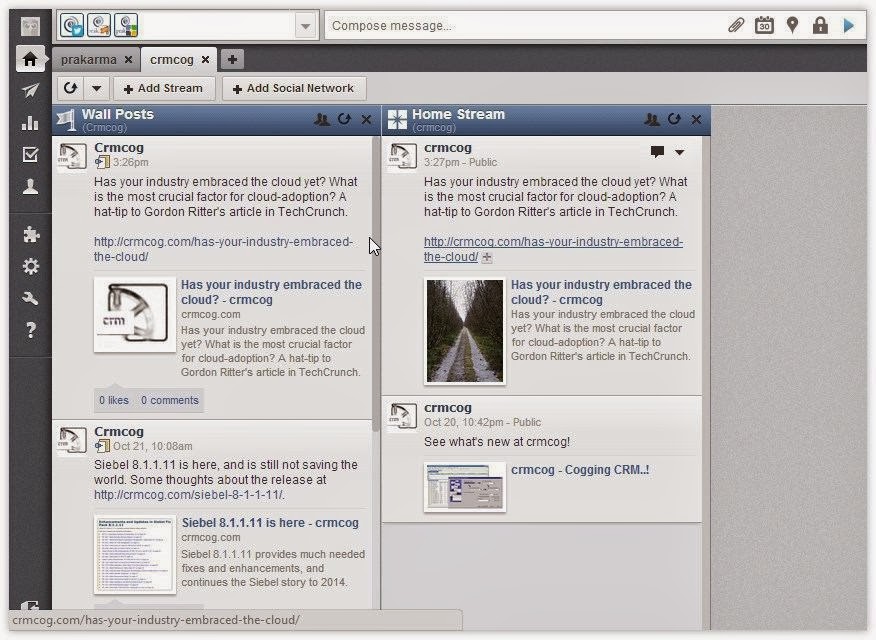The image size is (876, 640).
Task: Toggle the location pin for message
Action: pos(792,26)
